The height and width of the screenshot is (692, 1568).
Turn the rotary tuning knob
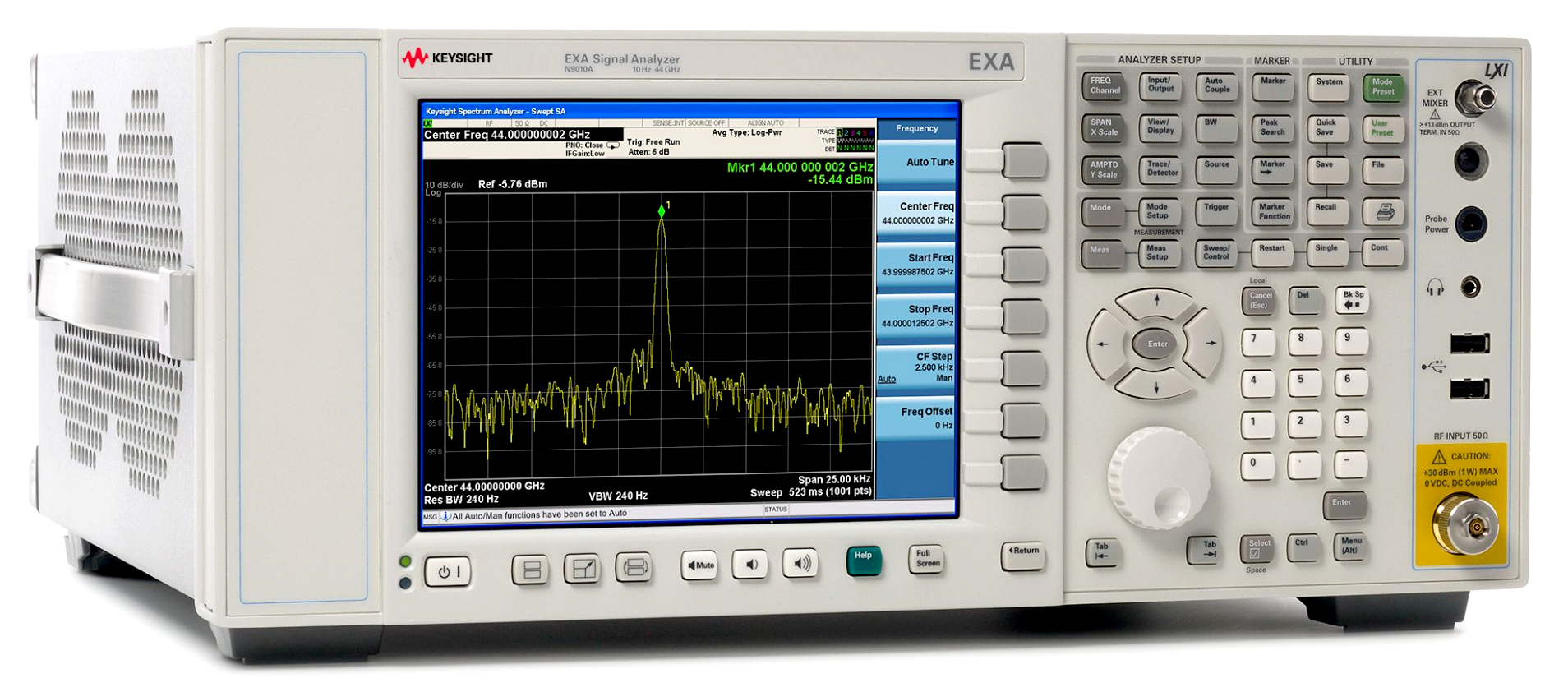1159,477
